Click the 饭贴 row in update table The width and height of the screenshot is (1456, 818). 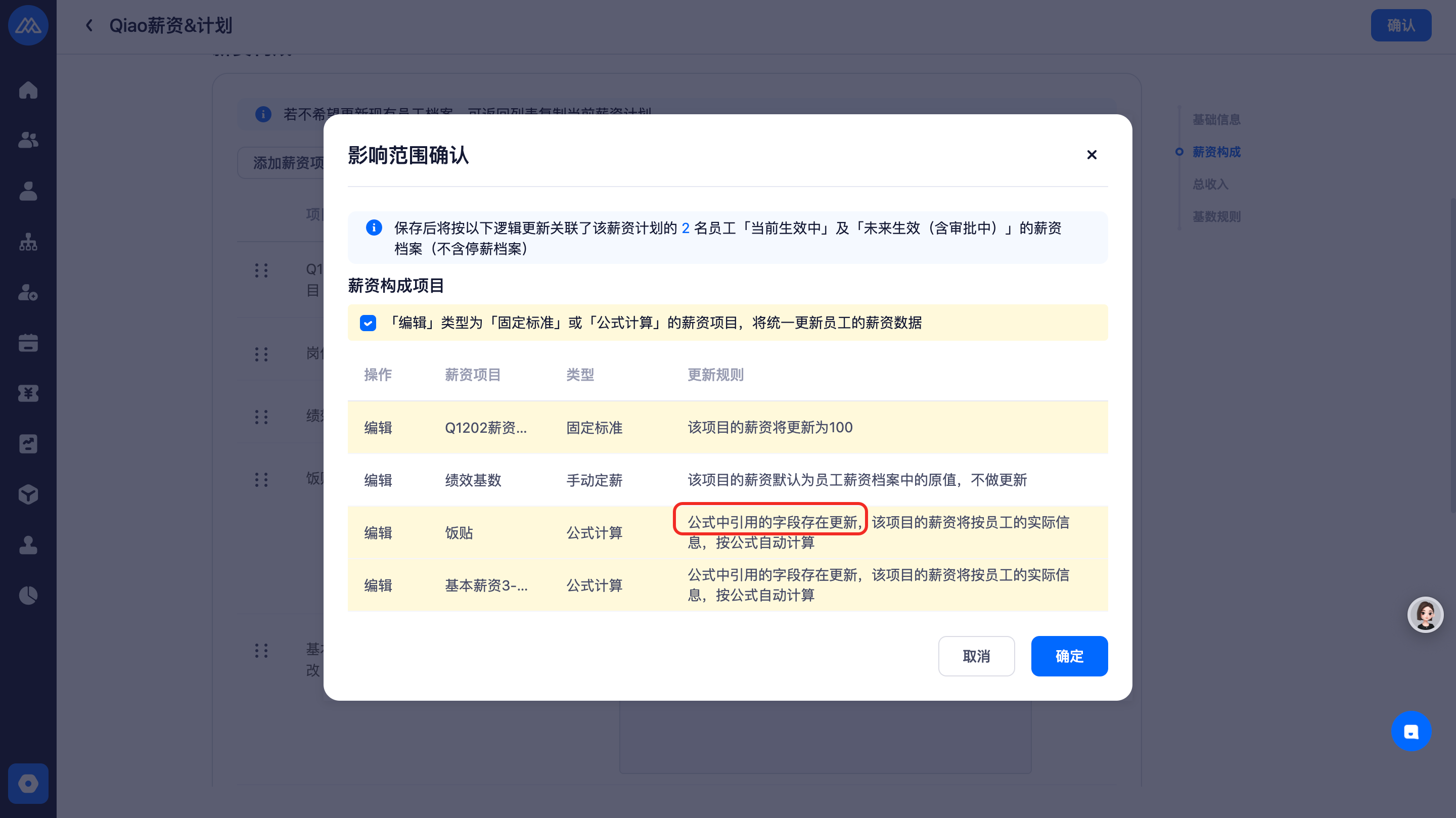pyautogui.click(x=459, y=532)
